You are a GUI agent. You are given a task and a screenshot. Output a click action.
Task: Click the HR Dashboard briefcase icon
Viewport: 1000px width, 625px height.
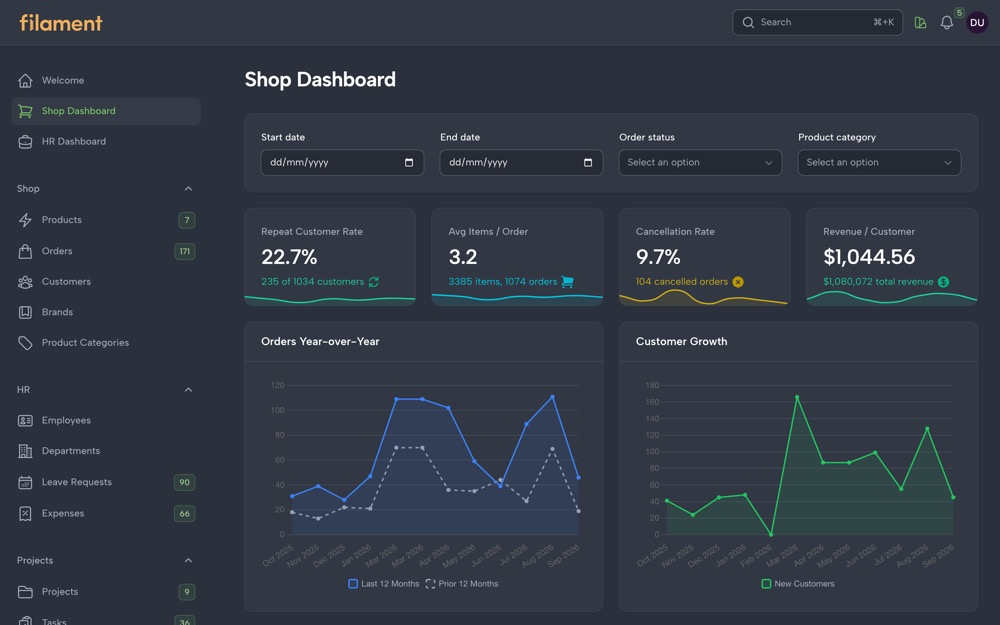pos(25,142)
